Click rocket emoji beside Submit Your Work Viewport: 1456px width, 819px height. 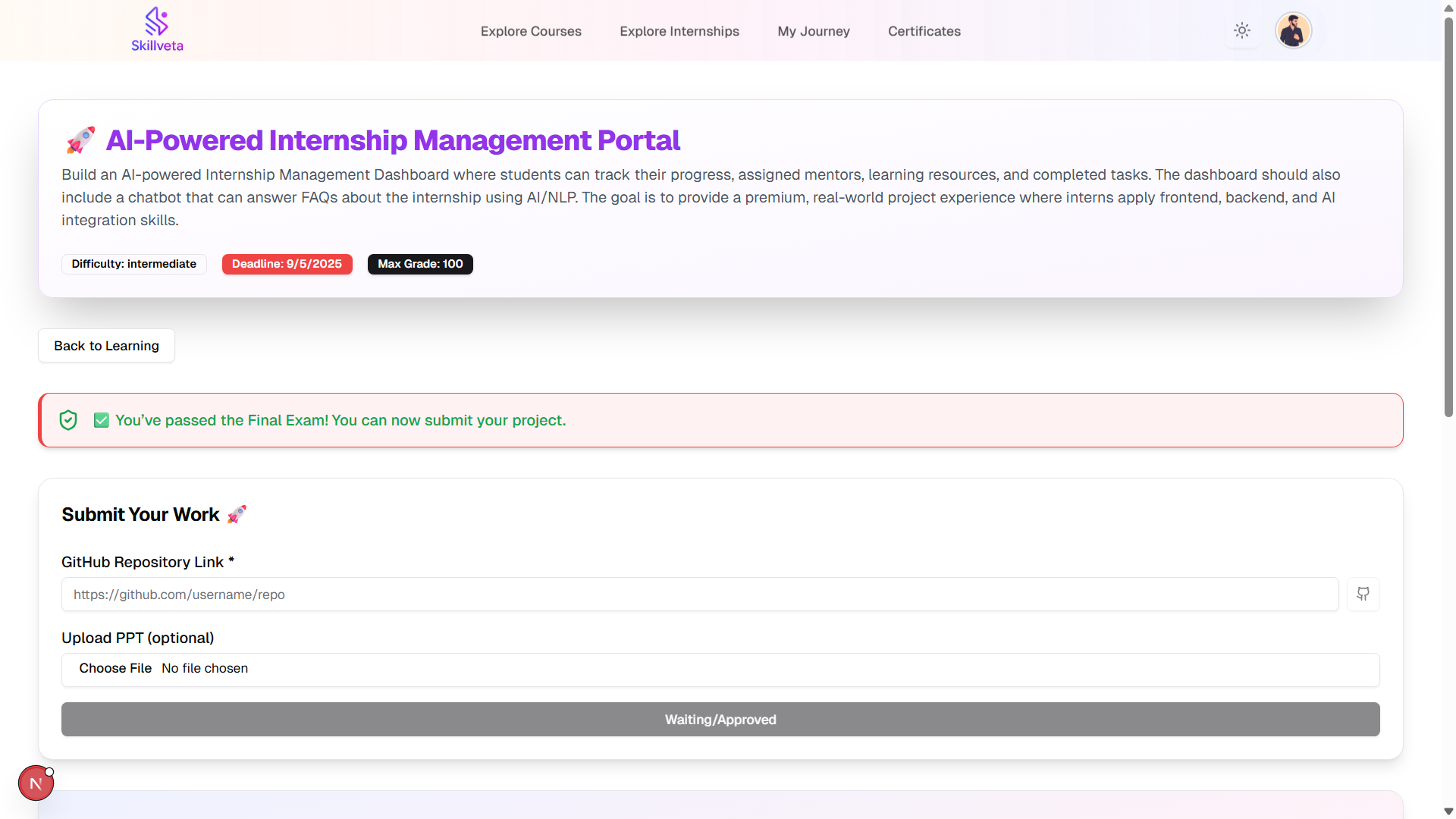[237, 514]
